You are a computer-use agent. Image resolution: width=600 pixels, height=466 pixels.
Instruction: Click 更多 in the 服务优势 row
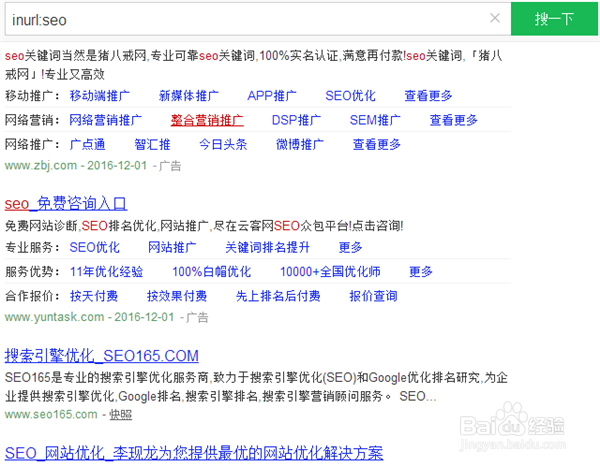click(x=421, y=272)
